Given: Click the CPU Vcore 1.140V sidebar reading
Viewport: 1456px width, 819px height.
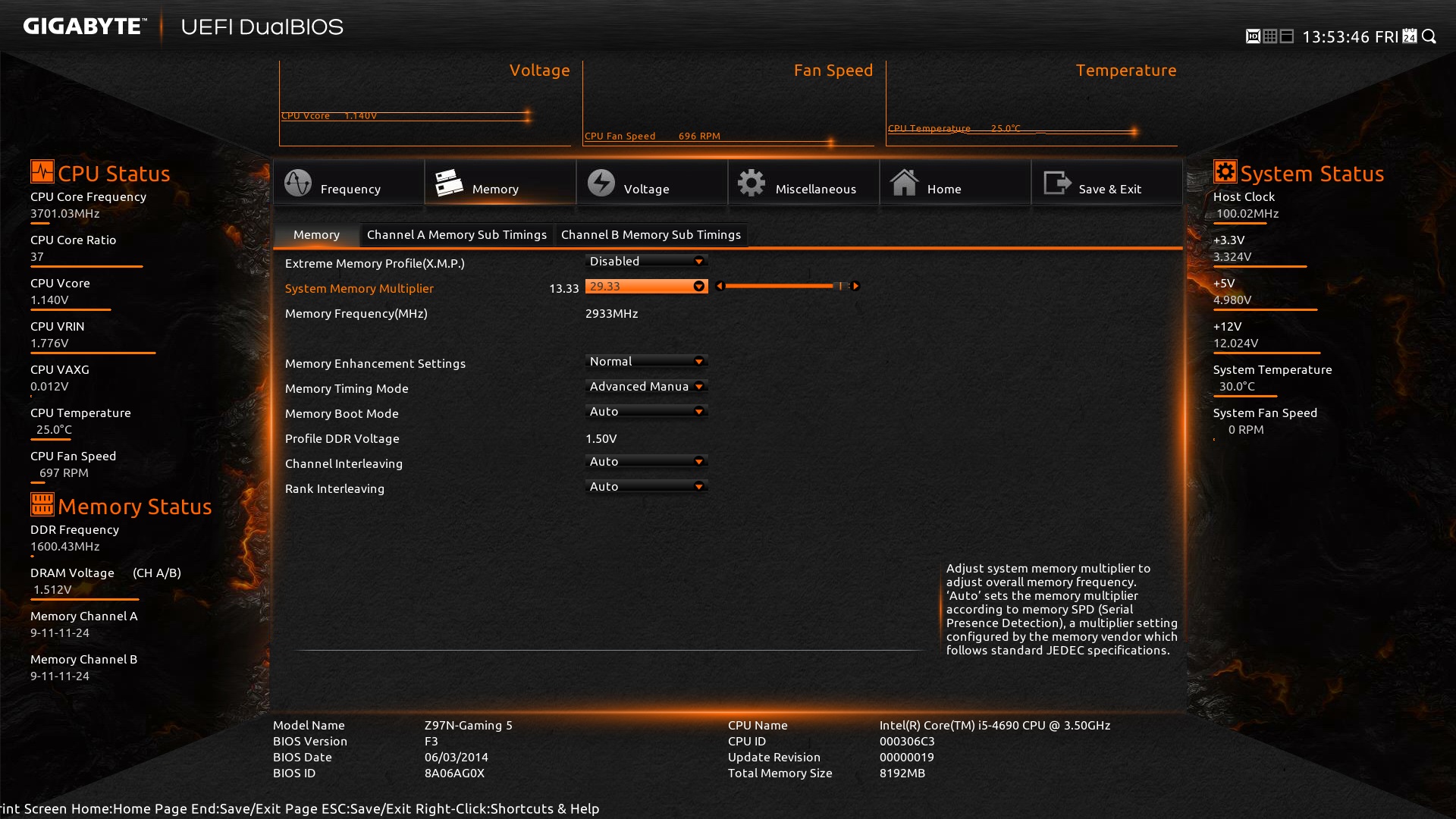Looking at the screenshot, I should tap(49, 300).
